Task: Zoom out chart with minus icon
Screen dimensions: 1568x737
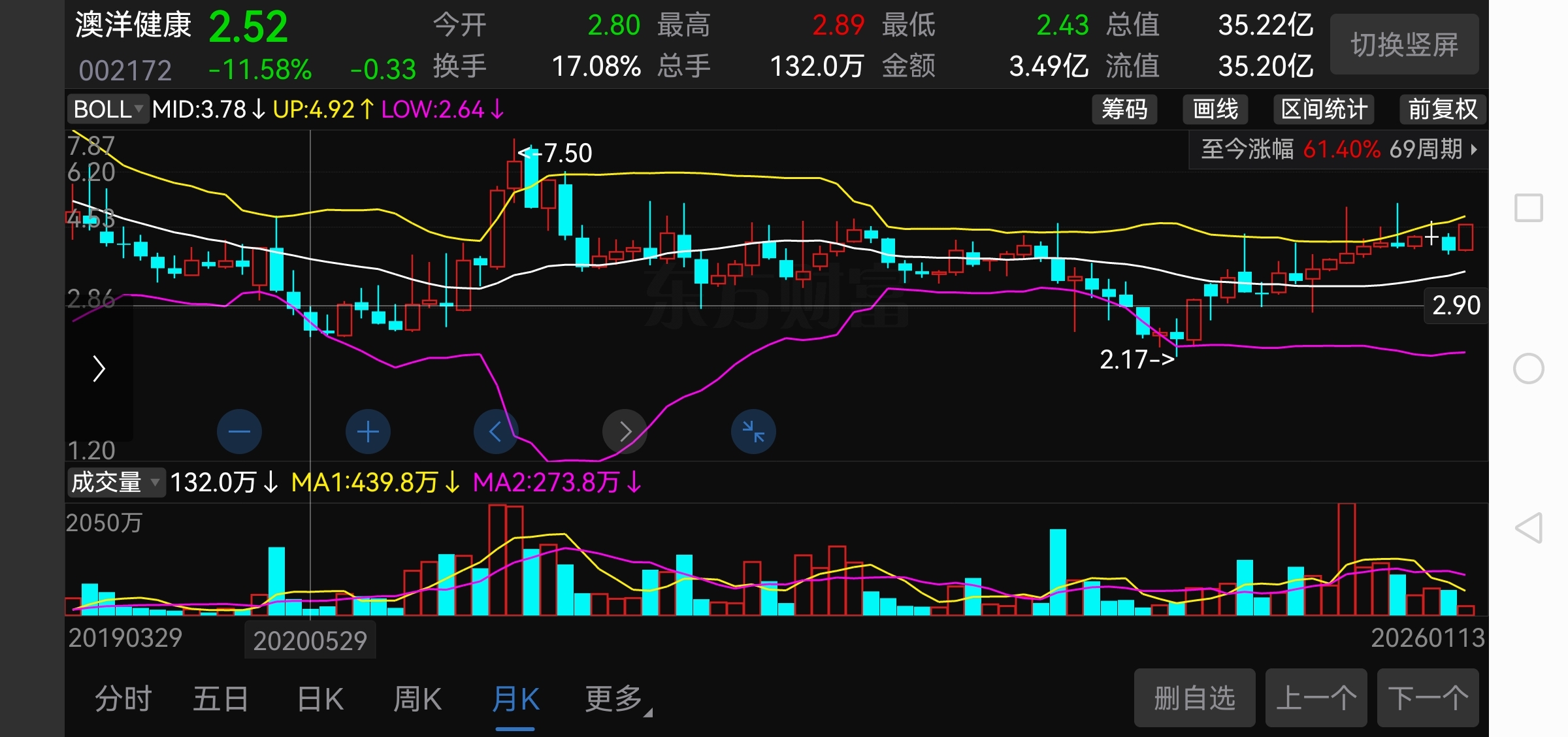Action: click(239, 432)
